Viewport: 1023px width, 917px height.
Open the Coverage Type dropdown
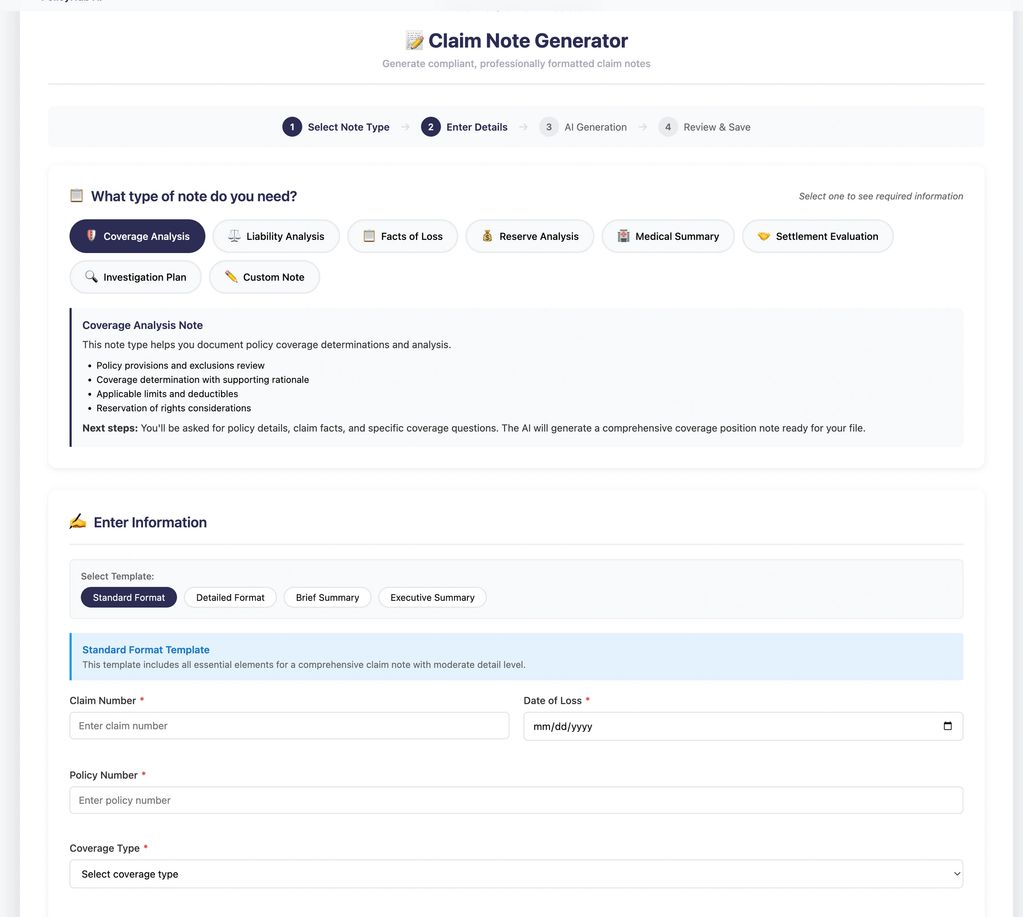point(516,874)
